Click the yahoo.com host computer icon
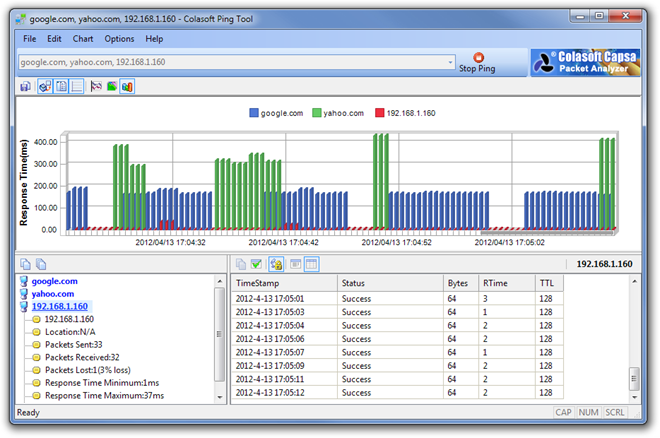The image size is (660, 438). (24, 294)
